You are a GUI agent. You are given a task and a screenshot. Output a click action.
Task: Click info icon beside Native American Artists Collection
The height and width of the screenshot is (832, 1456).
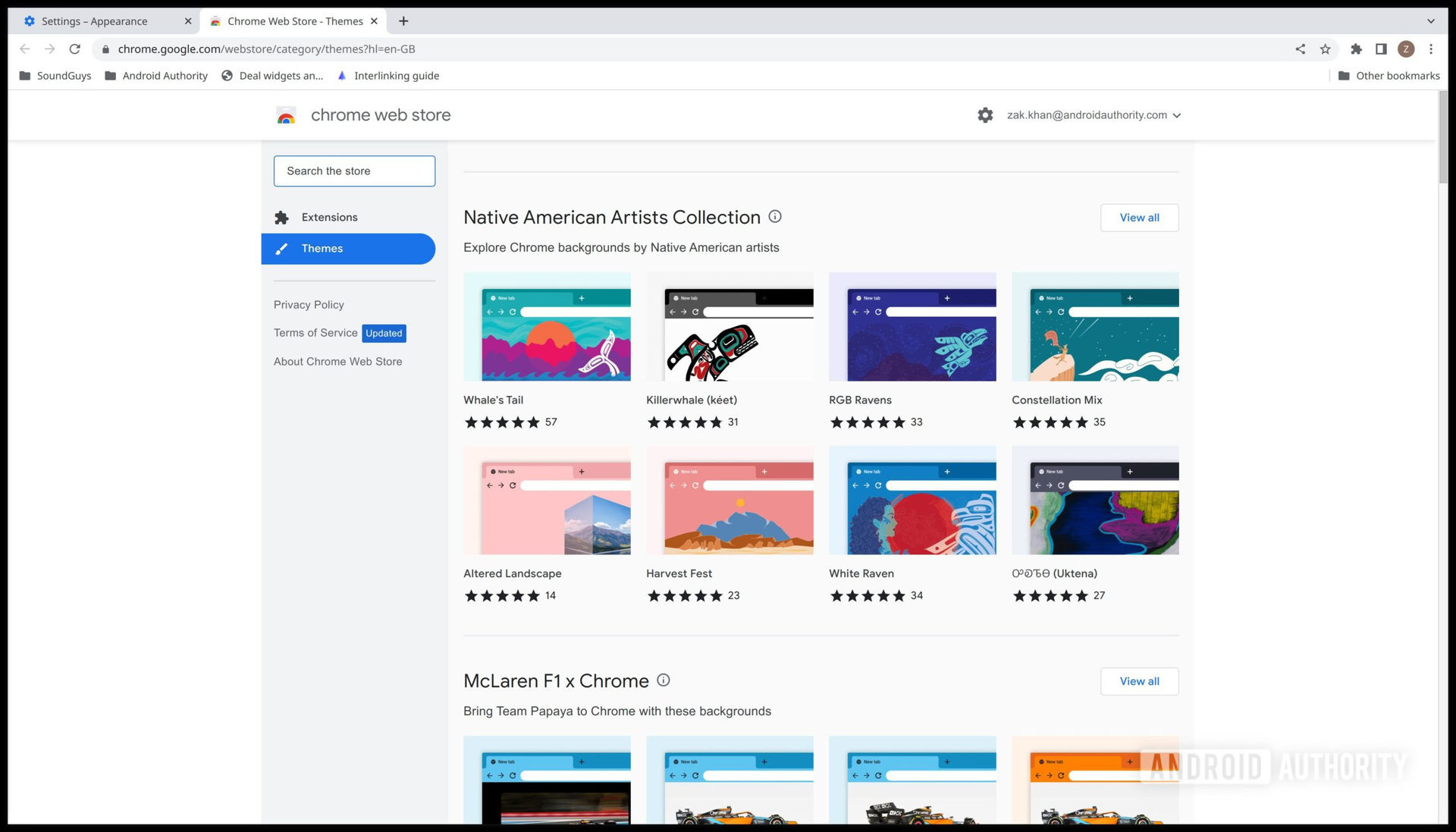tap(775, 217)
